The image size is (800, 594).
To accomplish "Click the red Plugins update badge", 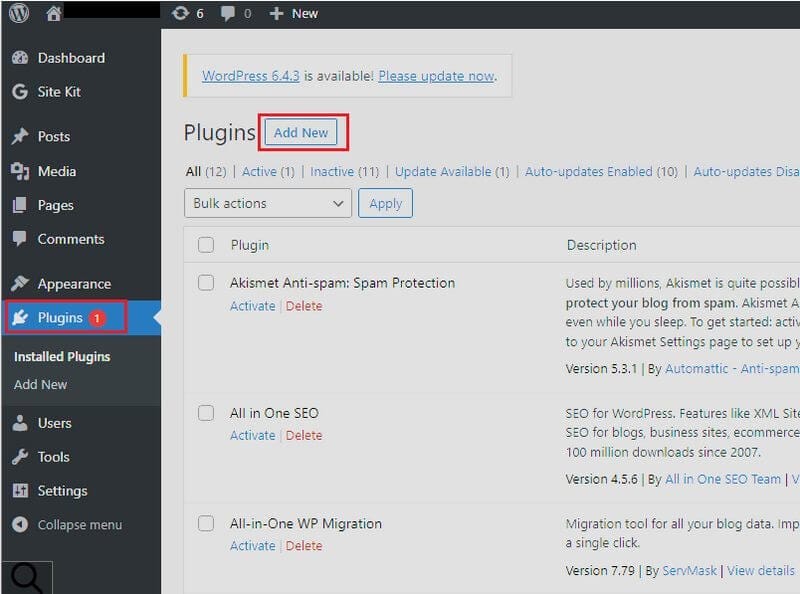I will pyautogui.click(x=96, y=318).
